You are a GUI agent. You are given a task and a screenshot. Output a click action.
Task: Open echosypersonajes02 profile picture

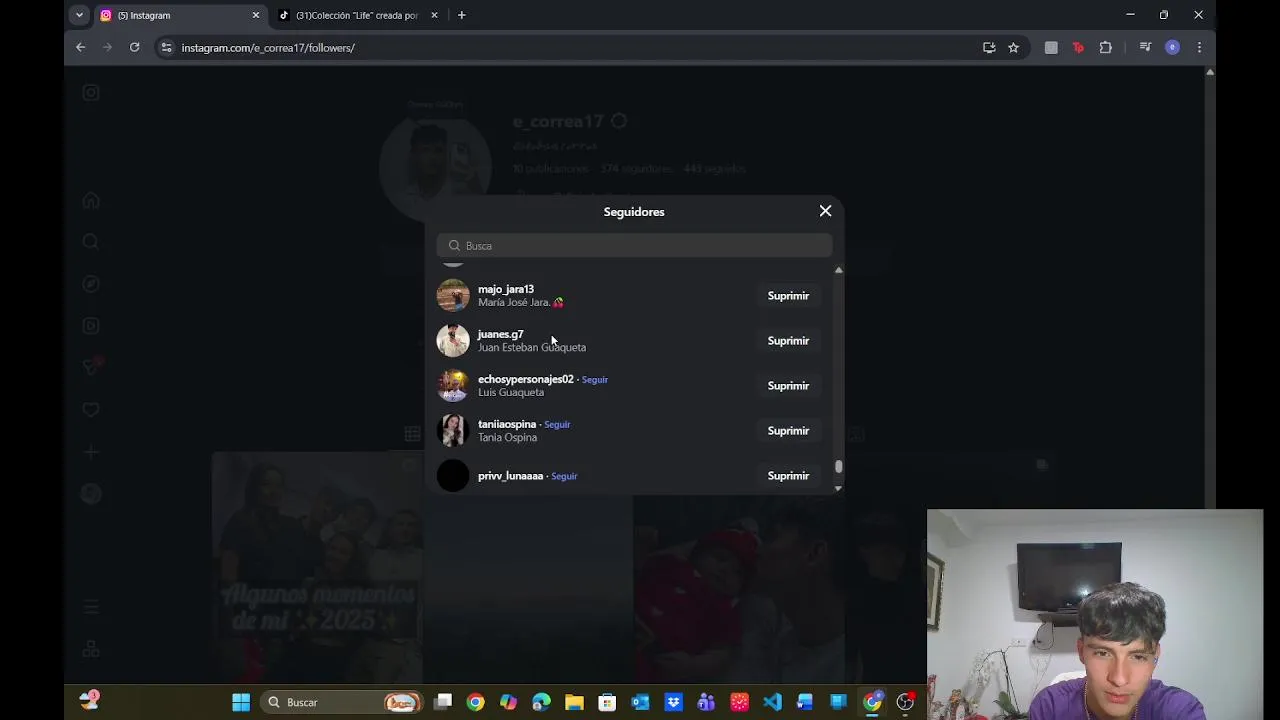click(453, 386)
